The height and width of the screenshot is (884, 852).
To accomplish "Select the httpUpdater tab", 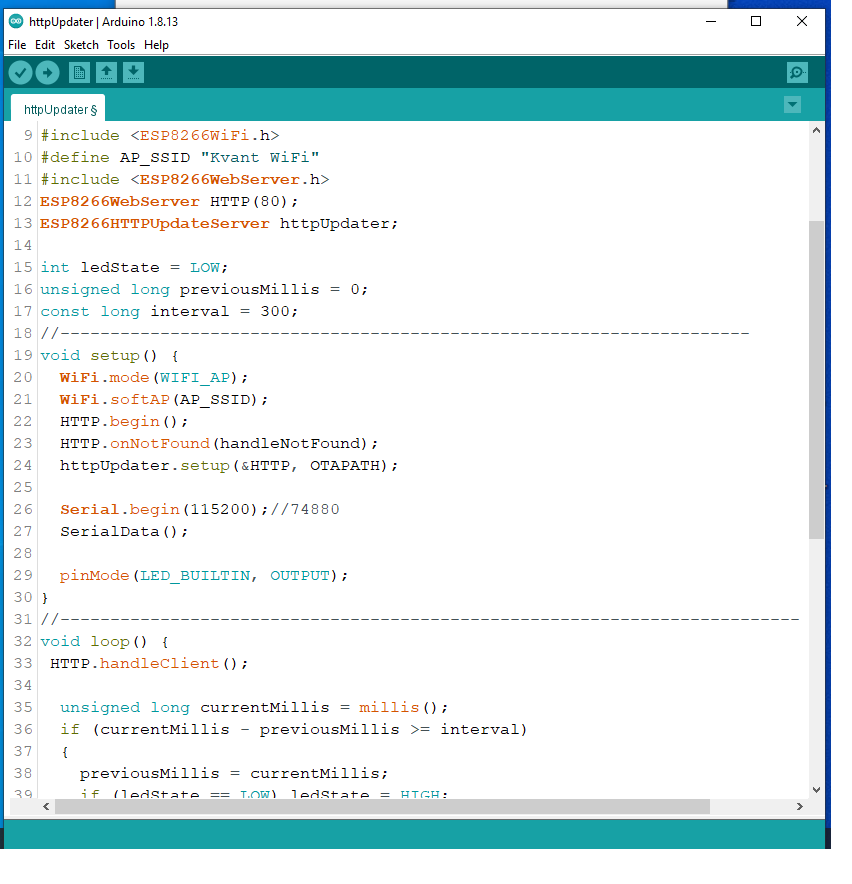I will pyautogui.click(x=59, y=109).
